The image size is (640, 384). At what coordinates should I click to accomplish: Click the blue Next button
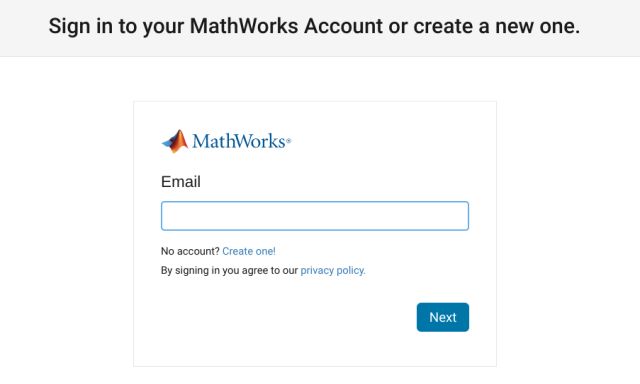[443, 317]
